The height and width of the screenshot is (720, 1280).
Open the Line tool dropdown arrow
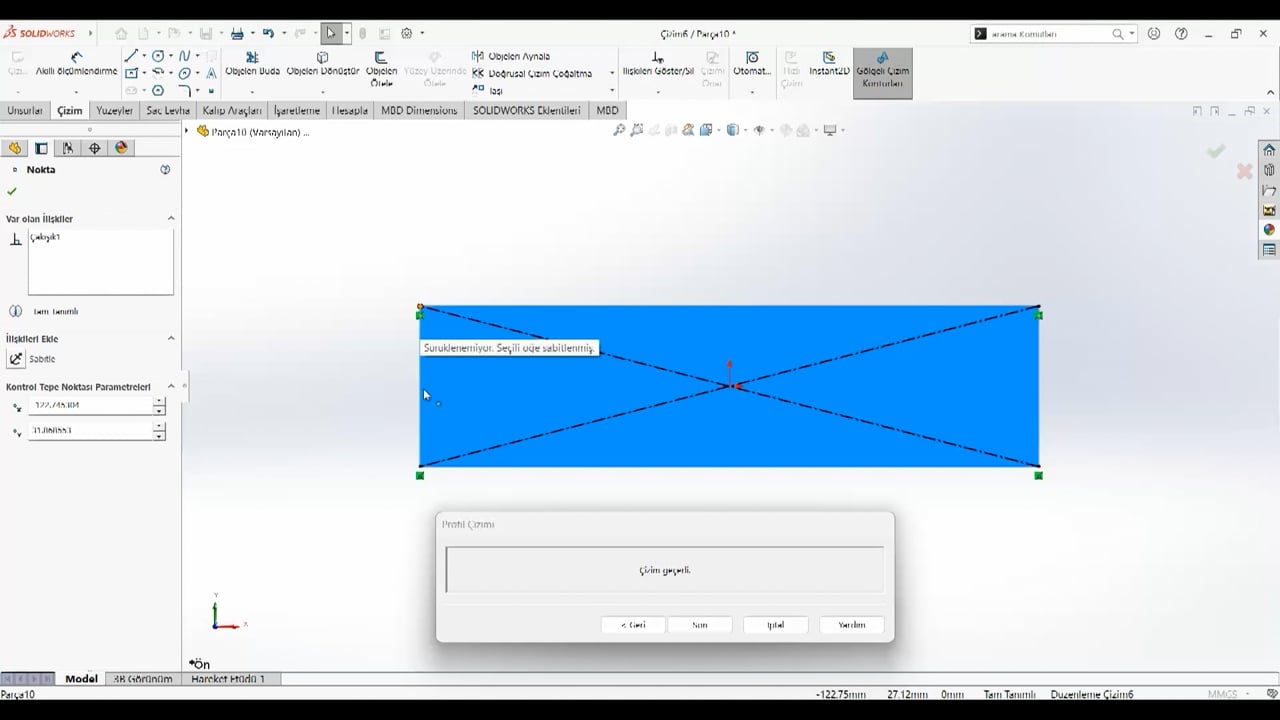coord(144,56)
